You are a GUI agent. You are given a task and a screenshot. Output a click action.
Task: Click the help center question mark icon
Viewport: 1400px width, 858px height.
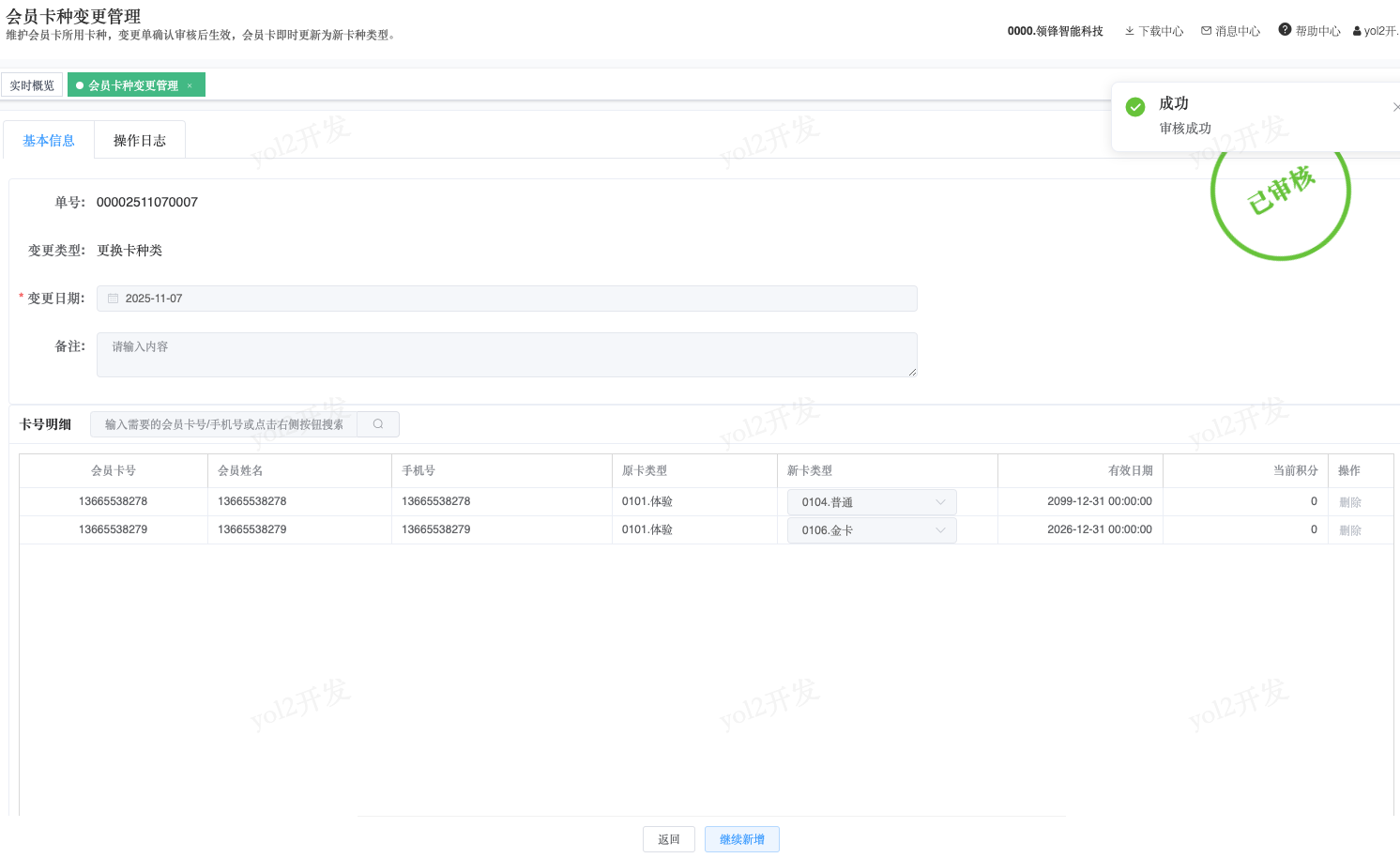point(1286,30)
